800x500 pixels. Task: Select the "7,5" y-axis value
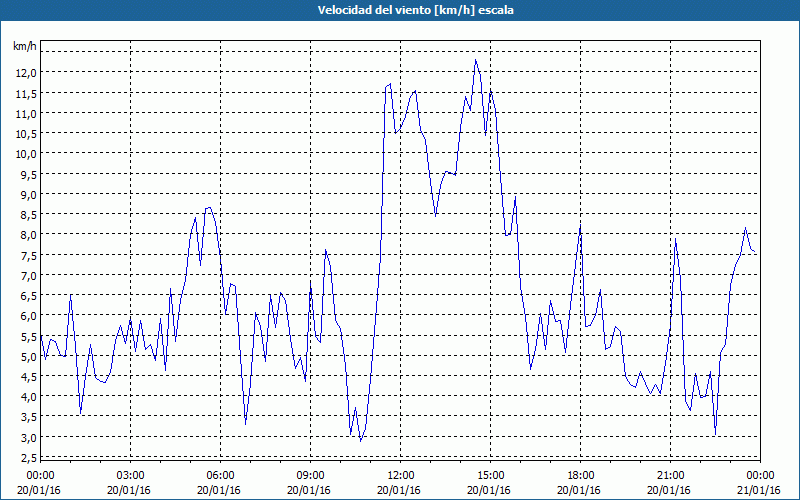[28, 255]
